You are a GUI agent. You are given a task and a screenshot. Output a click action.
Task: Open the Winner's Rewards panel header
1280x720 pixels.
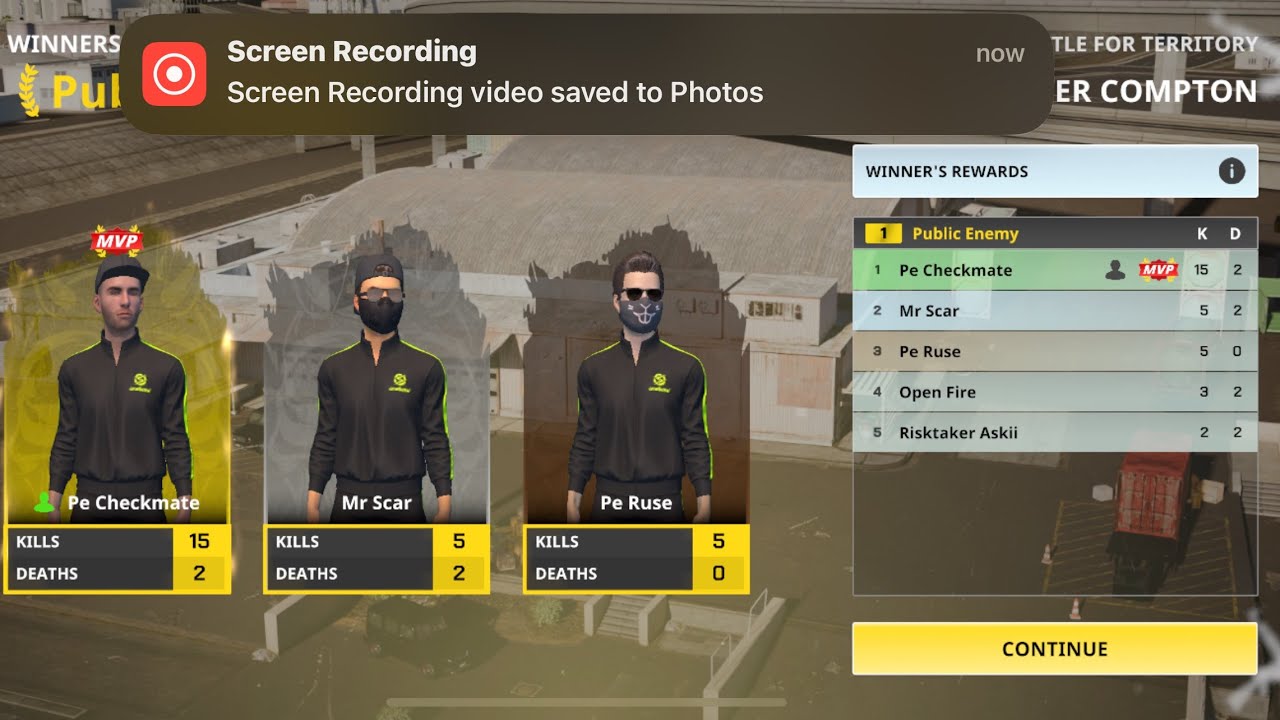[1055, 171]
